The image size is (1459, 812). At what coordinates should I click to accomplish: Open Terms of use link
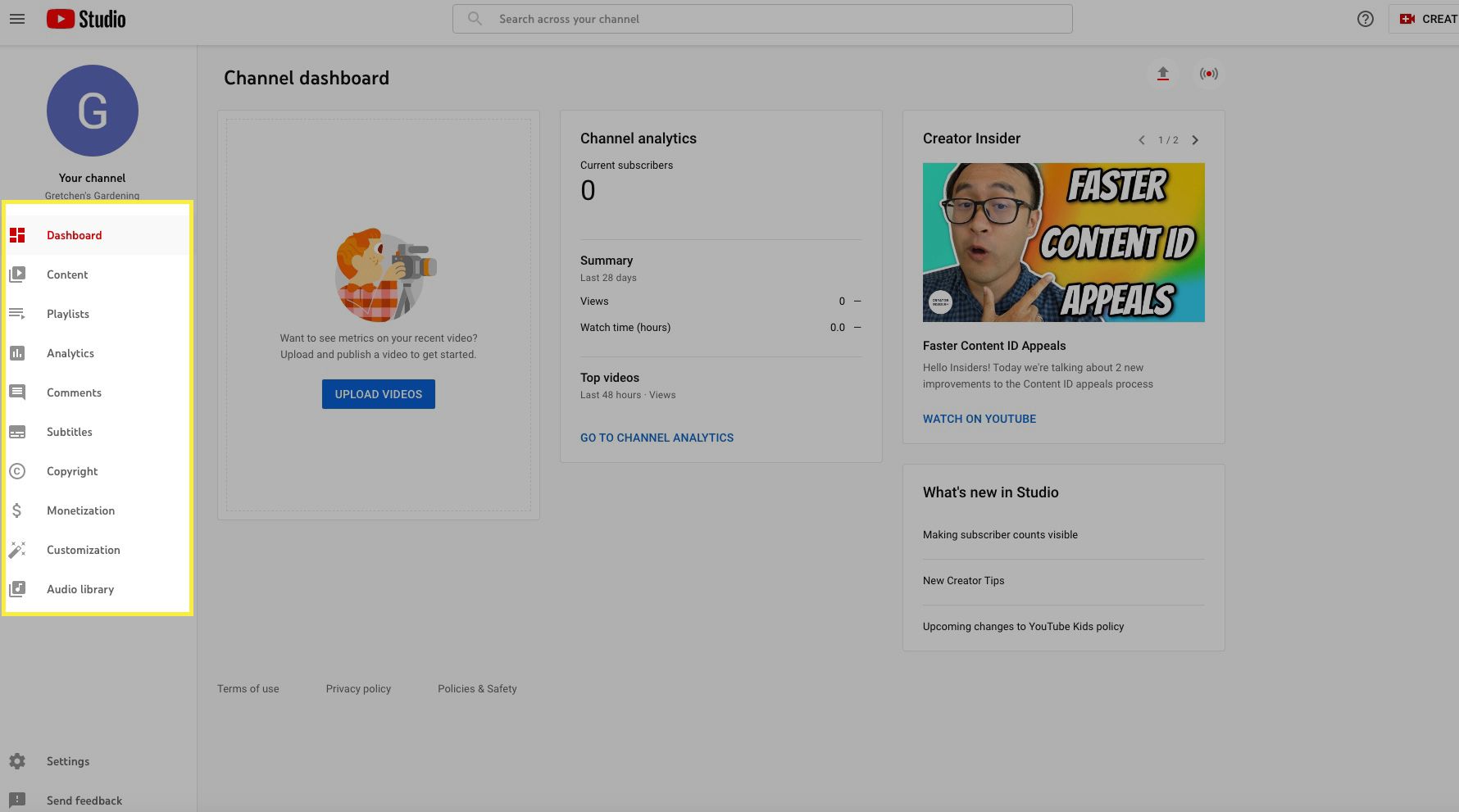pos(248,689)
